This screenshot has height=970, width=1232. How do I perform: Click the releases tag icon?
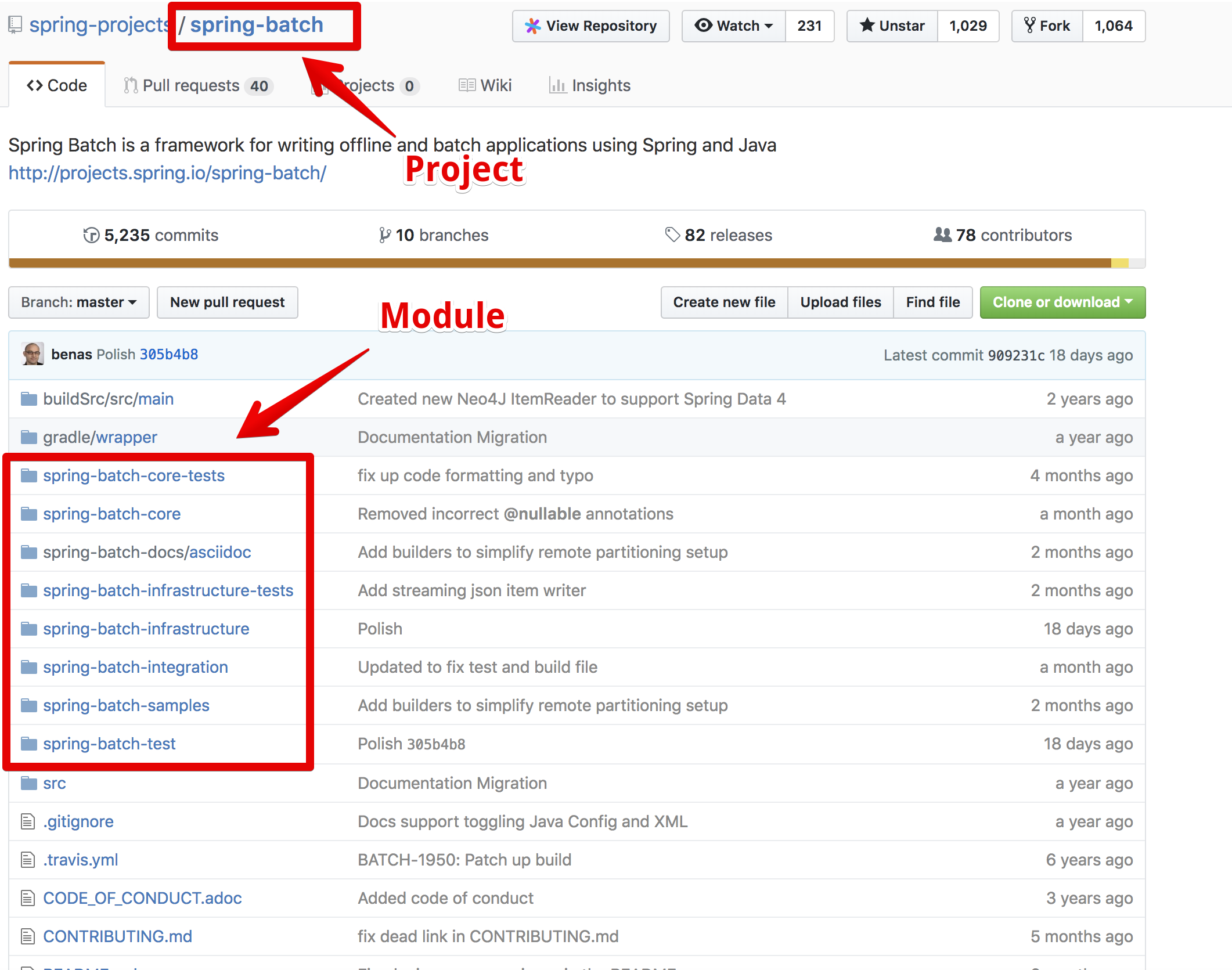point(672,235)
